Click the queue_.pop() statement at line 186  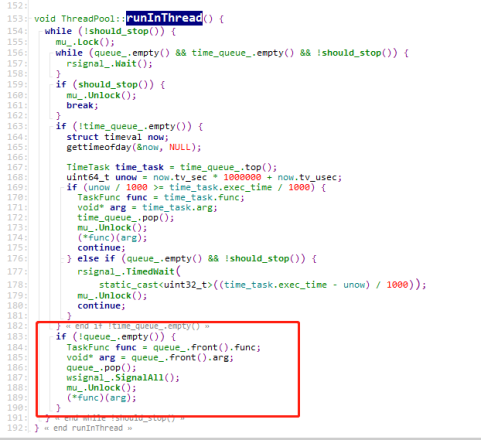[x=101, y=368]
